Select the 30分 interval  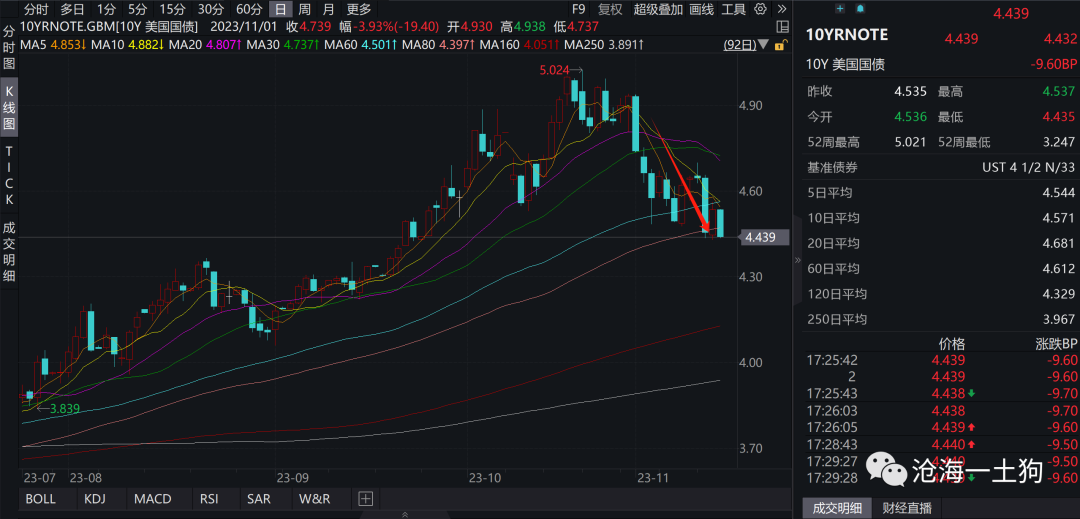210,10
